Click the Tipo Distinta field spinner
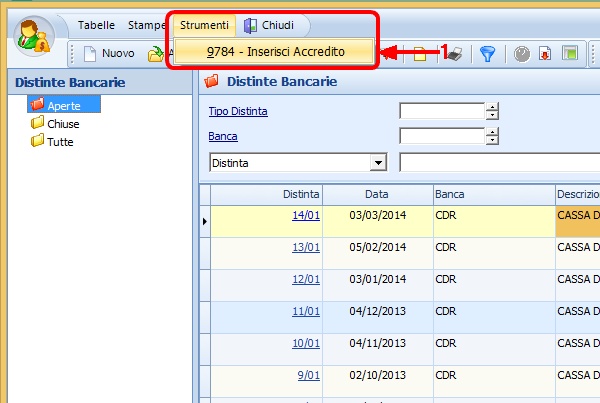The width and height of the screenshot is (600, 403). pyautogui.click(x=491, y=111)
